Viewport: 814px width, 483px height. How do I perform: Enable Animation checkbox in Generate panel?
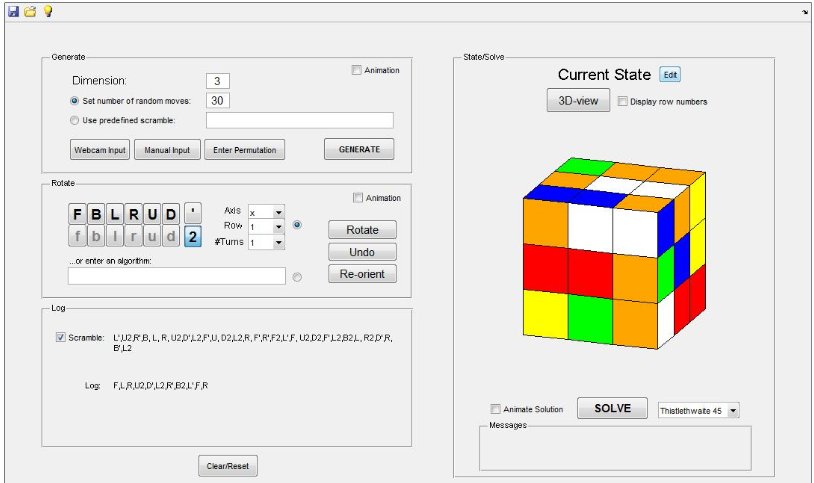(x=357, y=70)
